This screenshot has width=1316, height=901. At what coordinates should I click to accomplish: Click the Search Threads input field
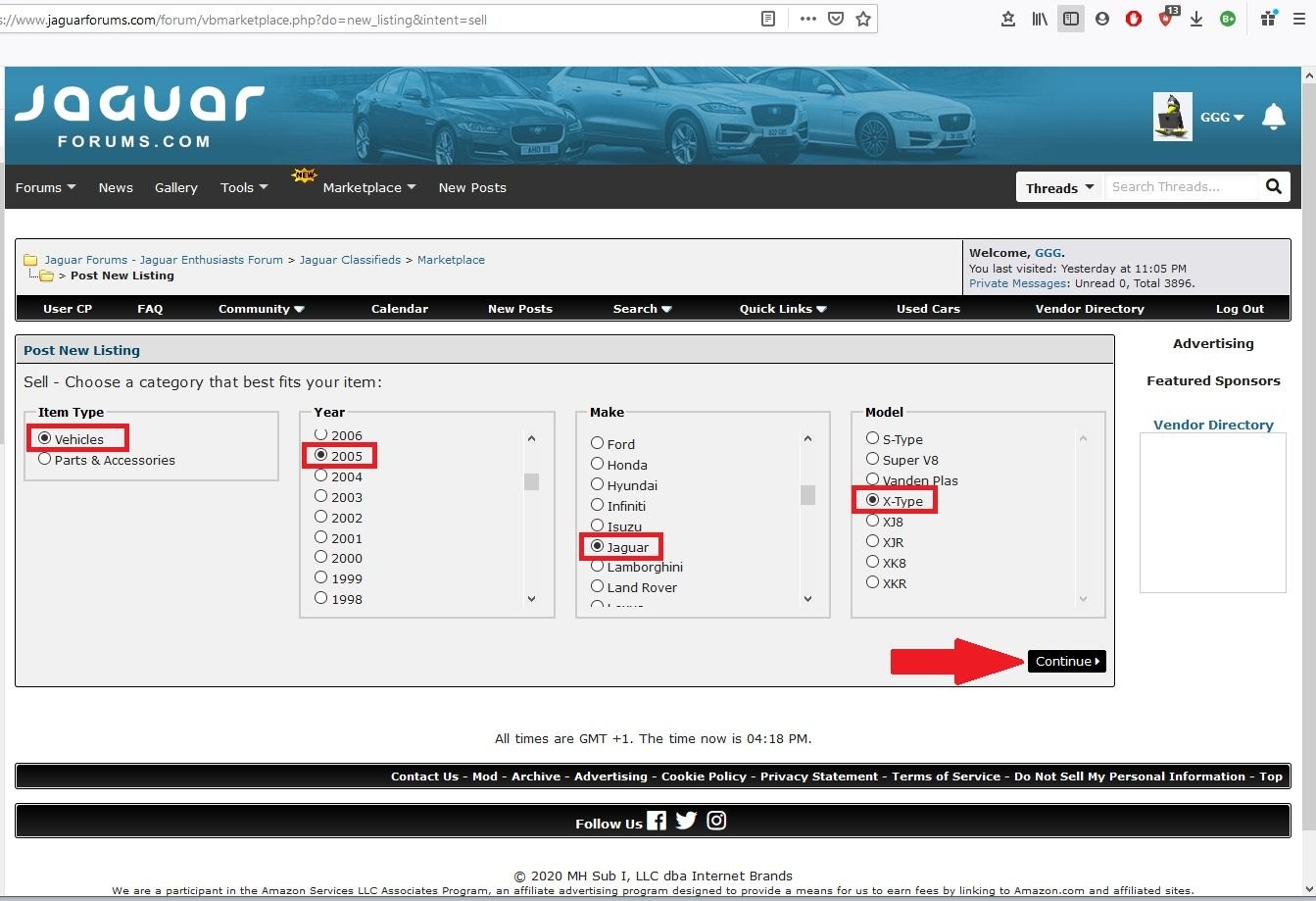pos(1180,186)
